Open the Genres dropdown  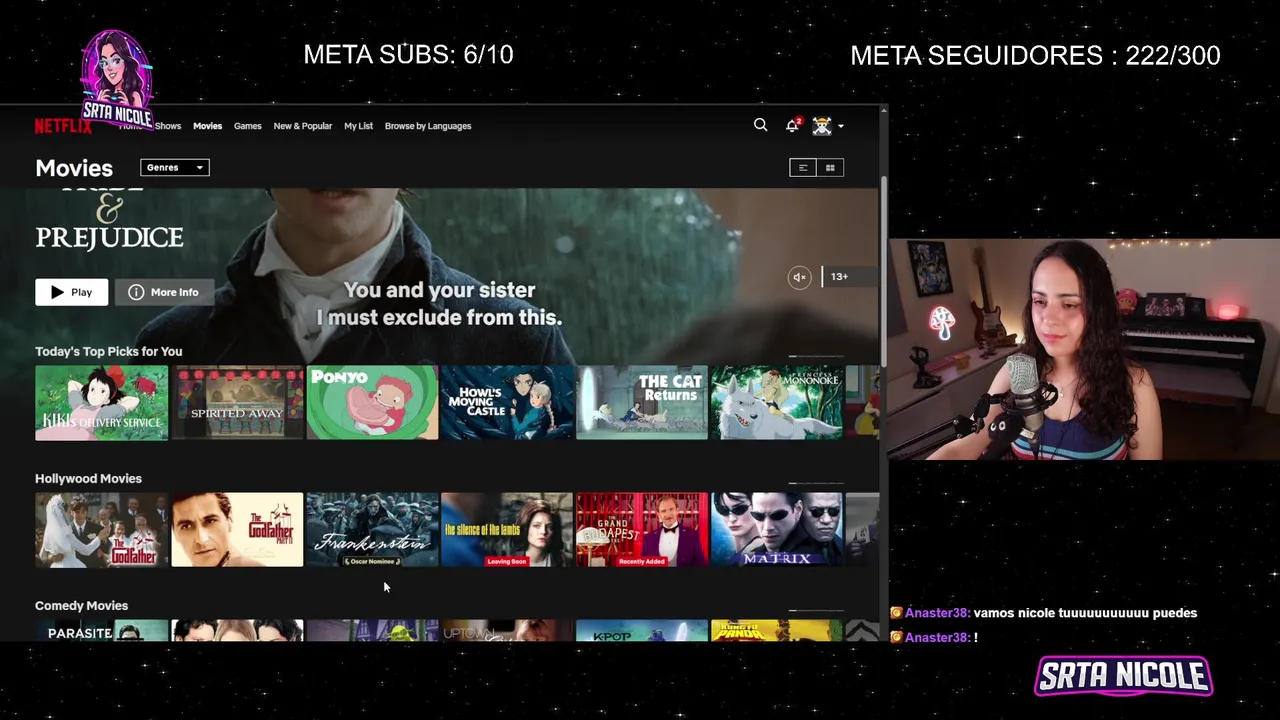click(x=175, y=167)
